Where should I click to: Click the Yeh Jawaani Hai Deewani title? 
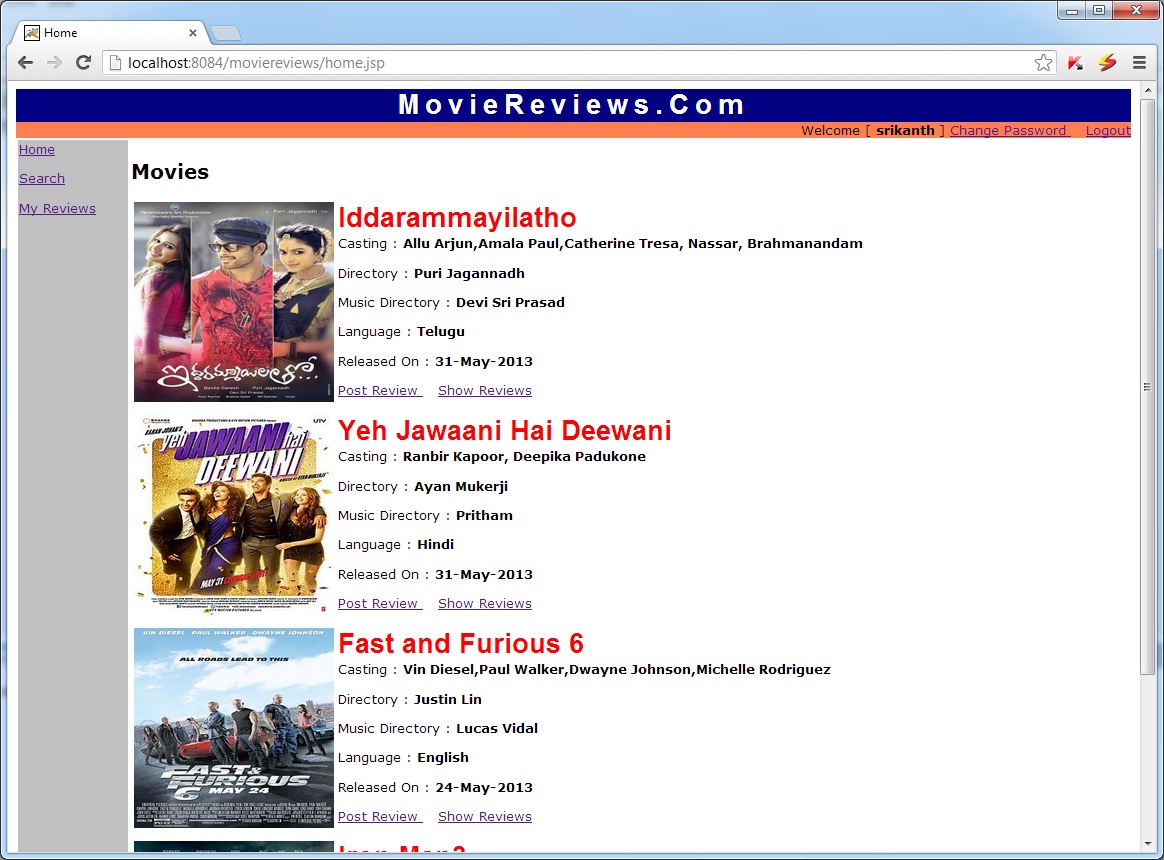click(504, 431)
